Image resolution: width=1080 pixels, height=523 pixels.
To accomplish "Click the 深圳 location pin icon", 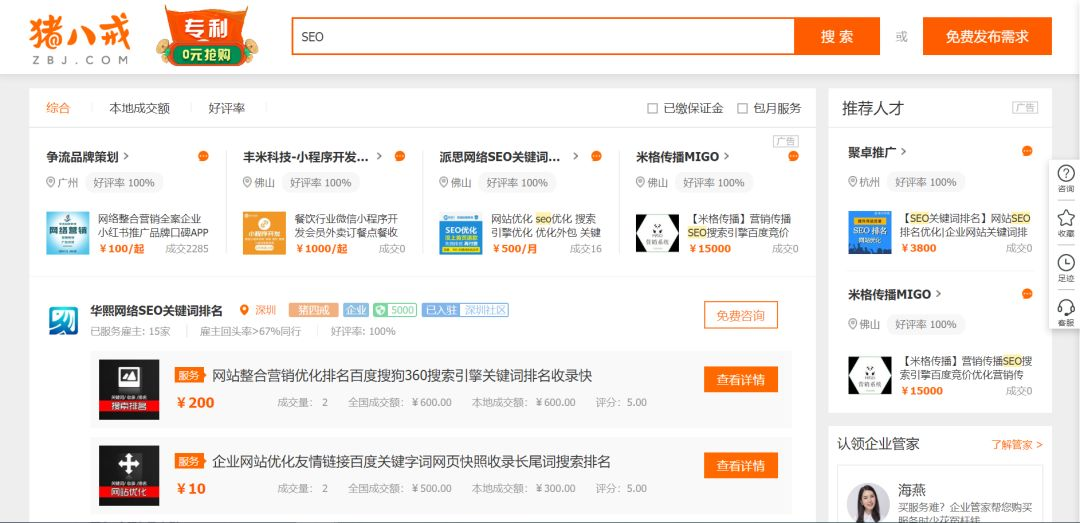I will (244, 310).
